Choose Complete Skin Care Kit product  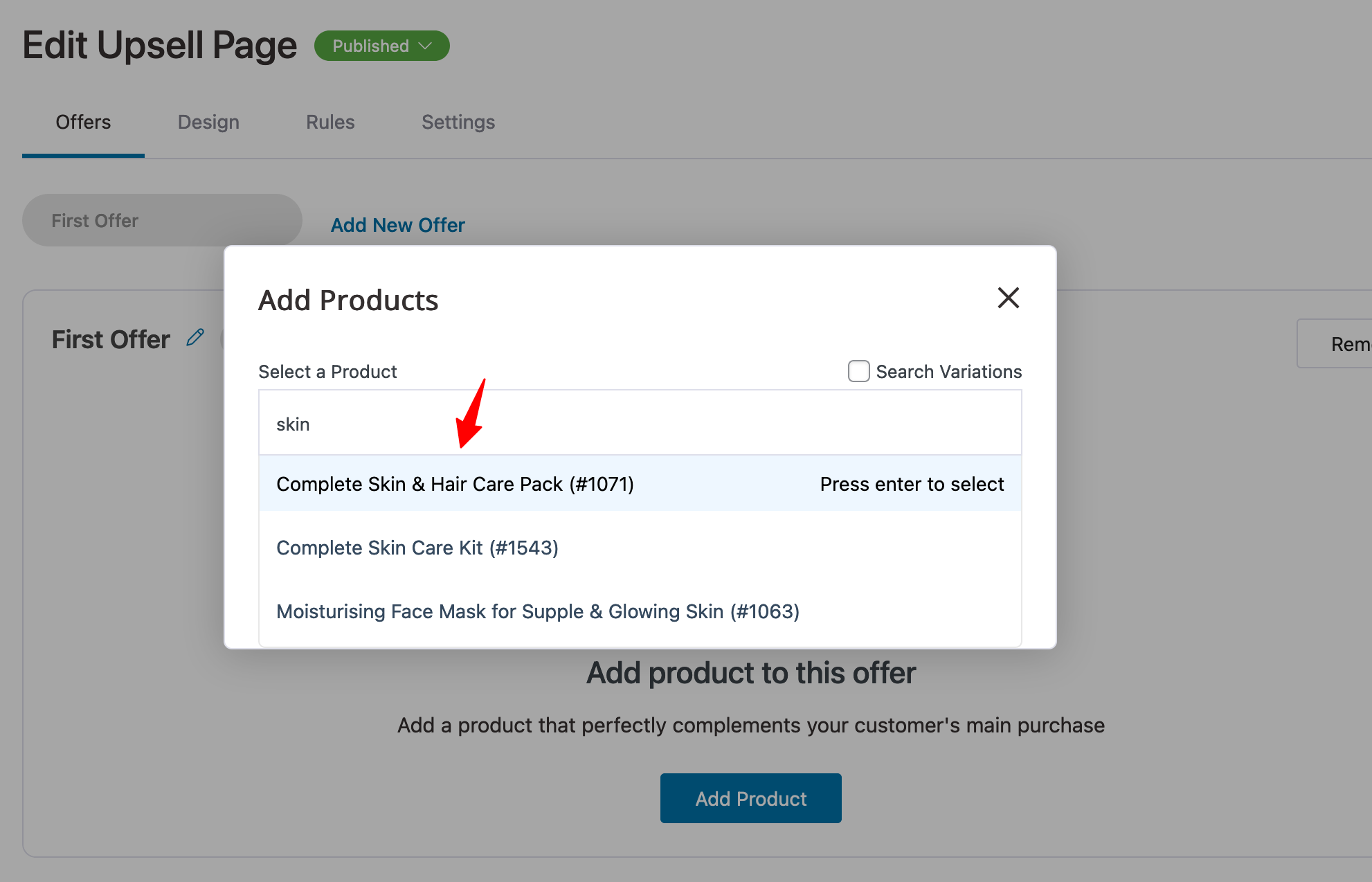click(417, 548)
